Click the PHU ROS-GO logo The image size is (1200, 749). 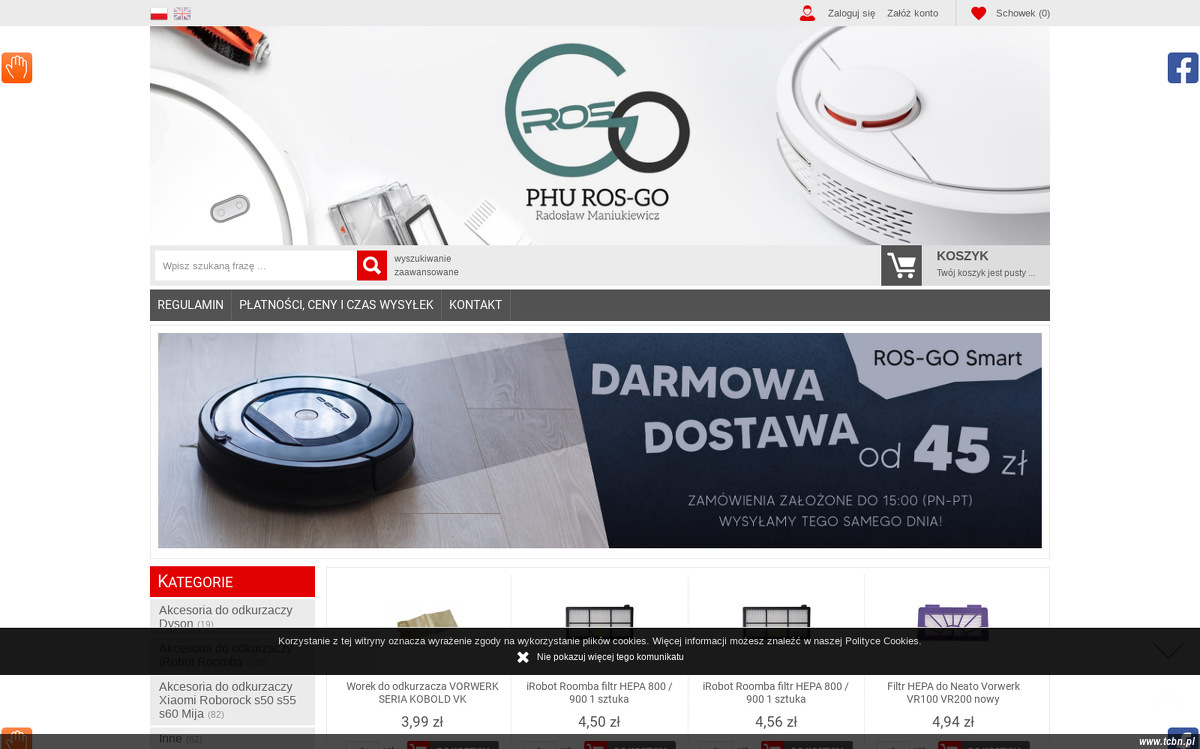coord(597,134)
